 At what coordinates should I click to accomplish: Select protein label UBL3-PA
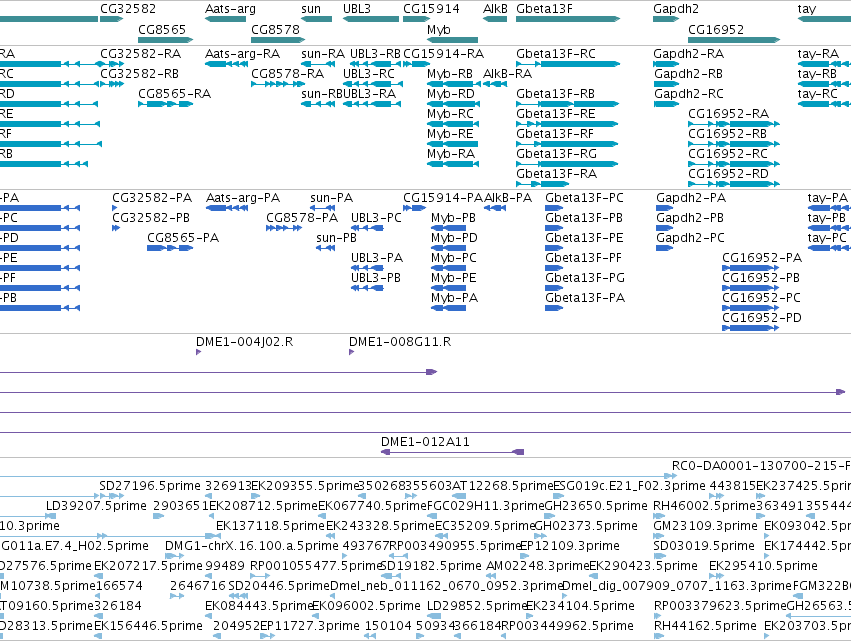pos(377,258)
